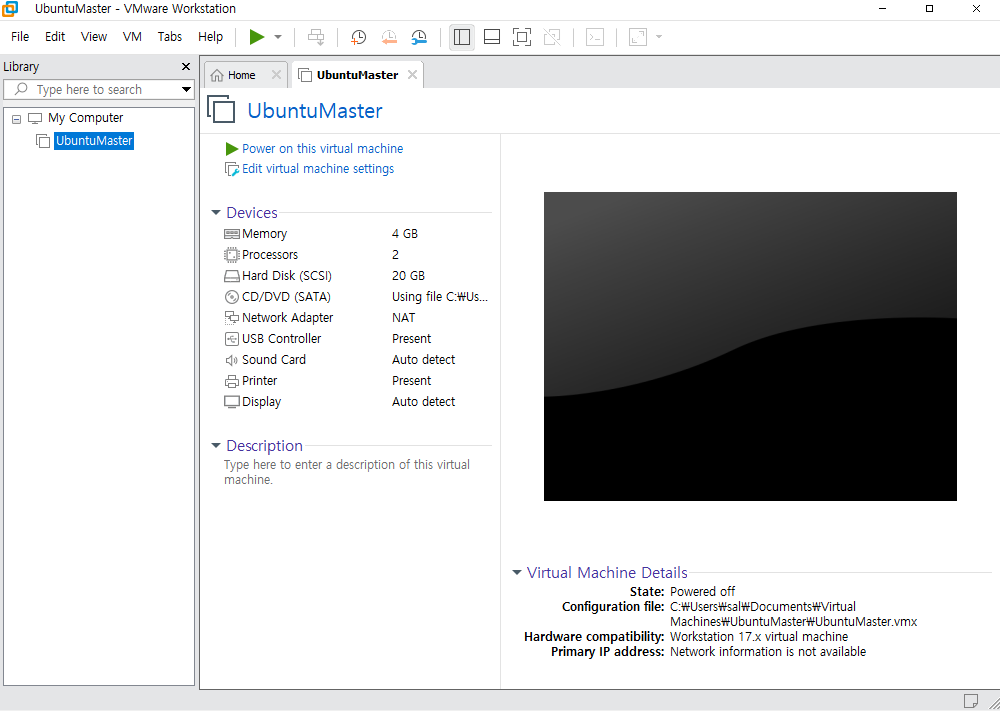Open the Tabs menu
The image size is (1001, 712).
coord(170,36)
